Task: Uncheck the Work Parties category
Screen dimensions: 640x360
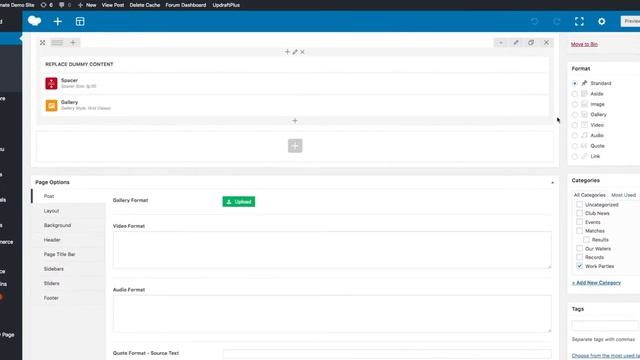Action: (x=580, y=266)
